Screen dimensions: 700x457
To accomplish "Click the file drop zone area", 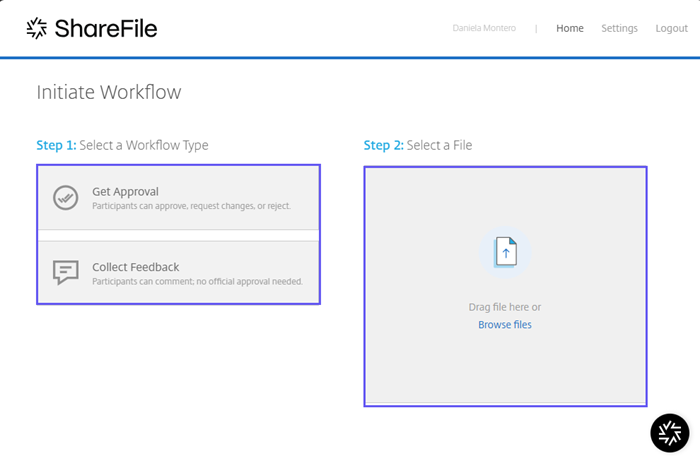I will pos(505,286).
